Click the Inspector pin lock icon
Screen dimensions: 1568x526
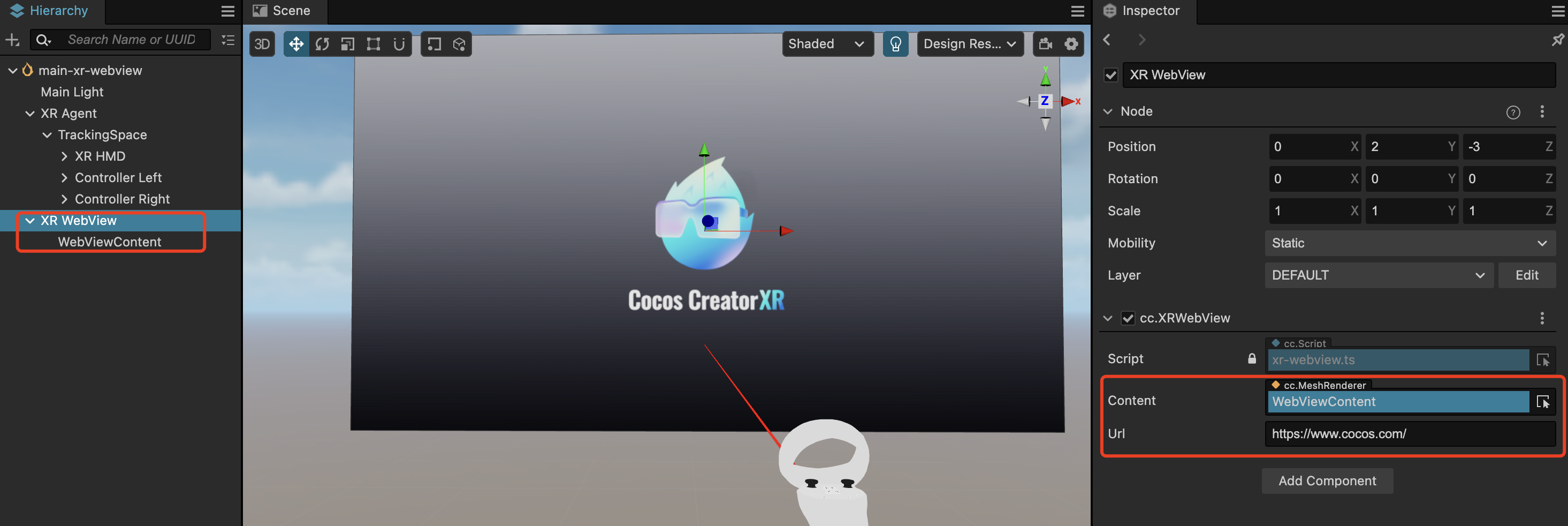point(1557,40)
